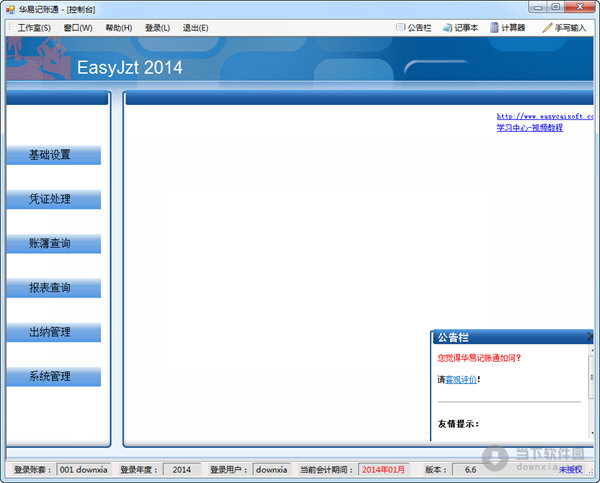Launch the 记事本 notepad tool
Viewport: 600px width, 483px height.
point(460,28)
